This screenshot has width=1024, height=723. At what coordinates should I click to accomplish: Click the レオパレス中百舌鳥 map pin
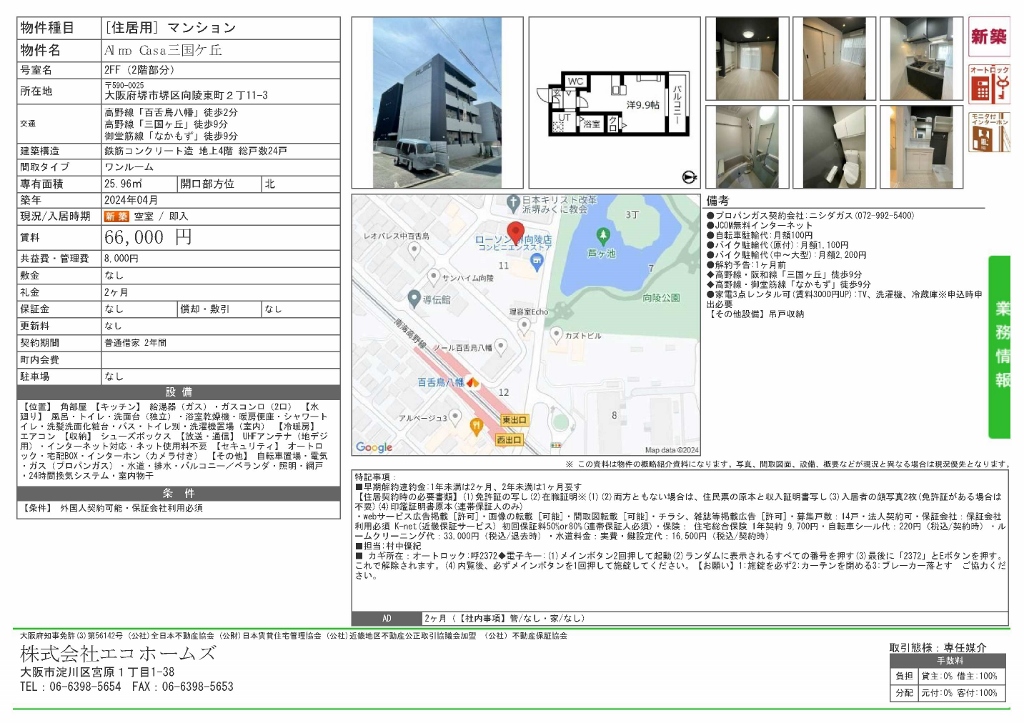click(x=414, y=249)
